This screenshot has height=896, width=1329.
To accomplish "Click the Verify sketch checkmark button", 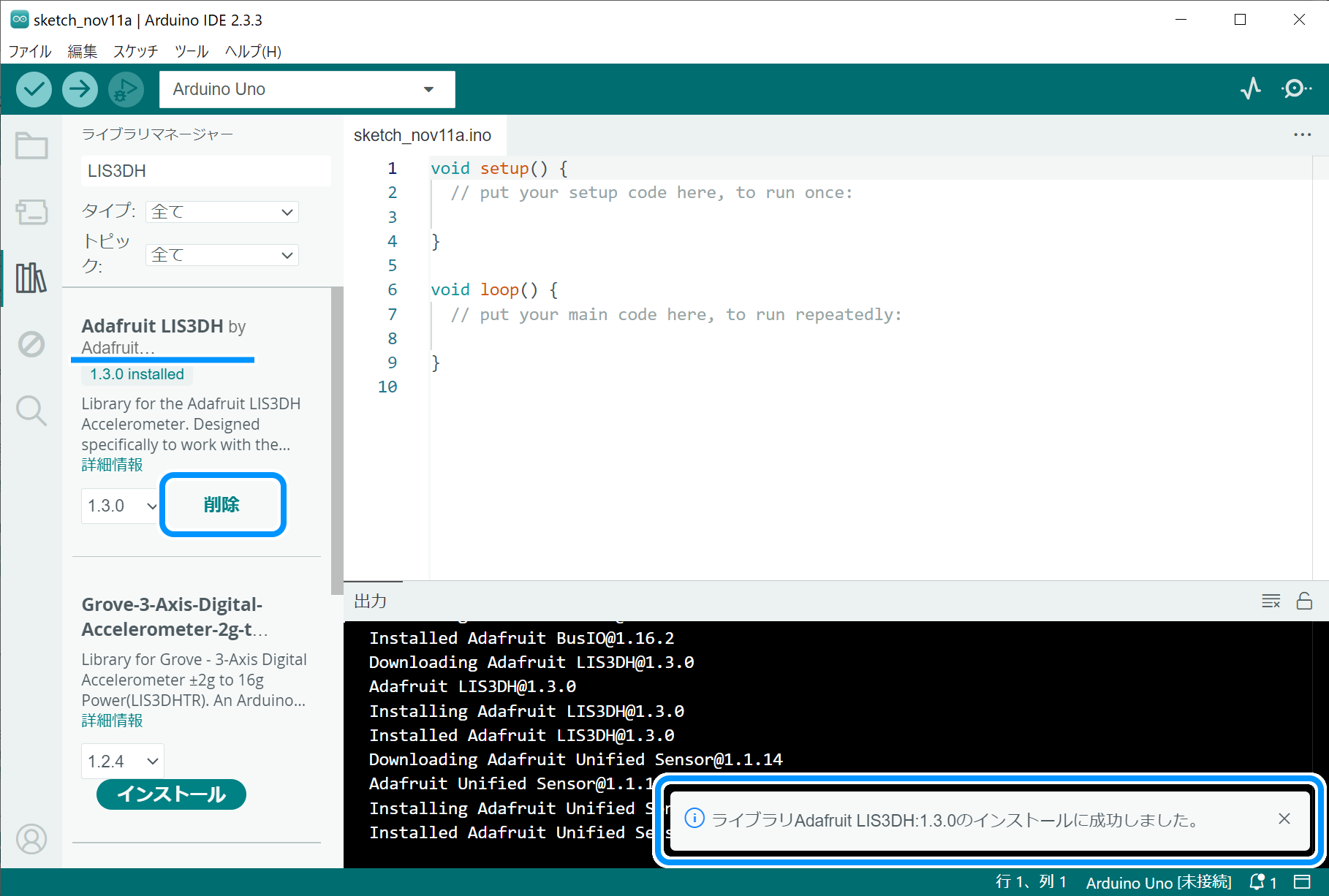I will click(34, 89).
